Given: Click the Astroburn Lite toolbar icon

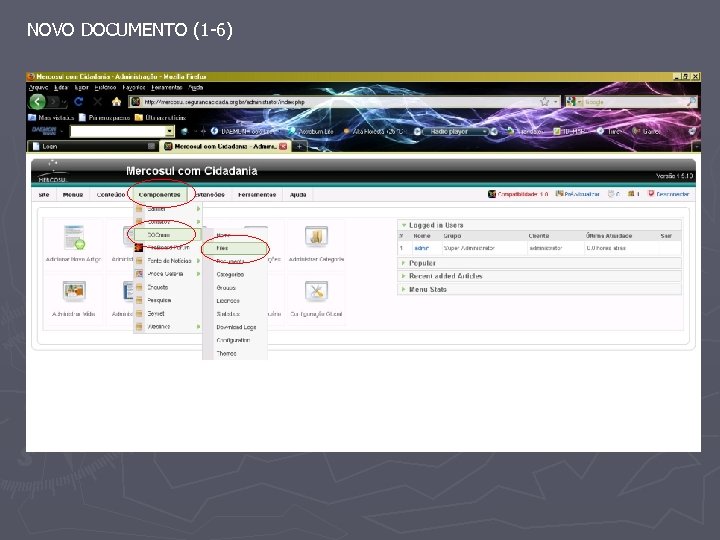Looking at the screenshot, I should coord(292,131).
